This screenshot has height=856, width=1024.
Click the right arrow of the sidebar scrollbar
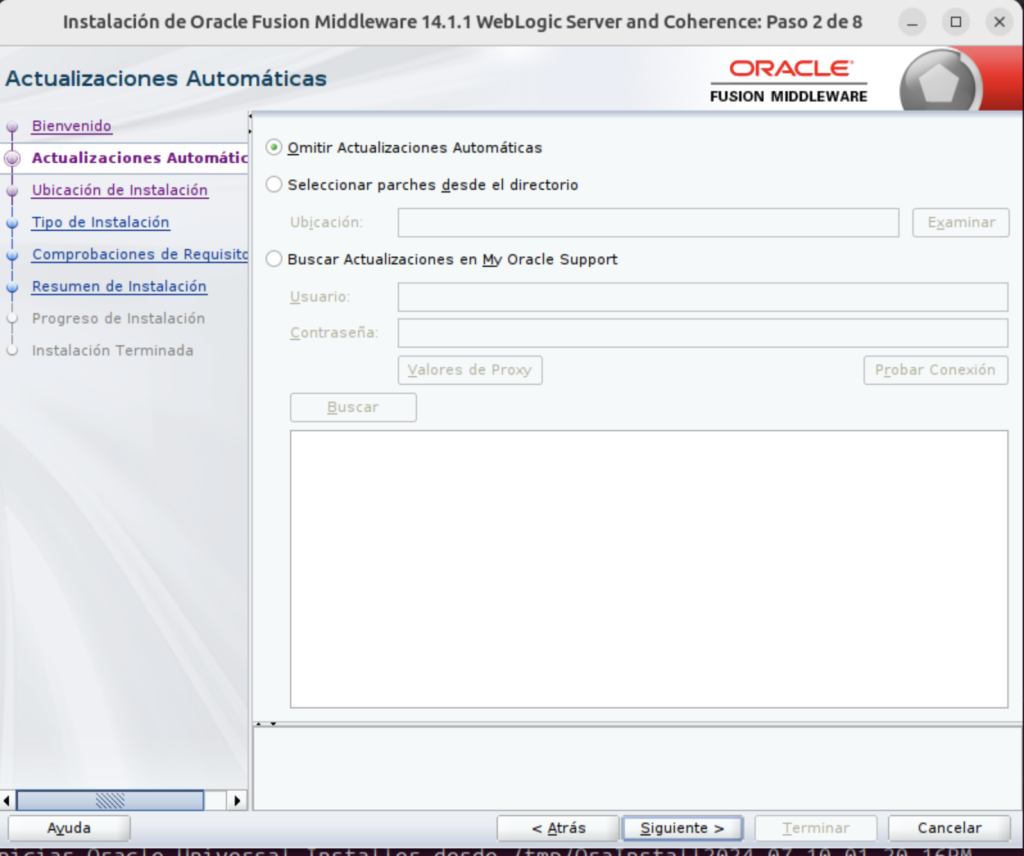pyautogui.click(x=237, y=800)
